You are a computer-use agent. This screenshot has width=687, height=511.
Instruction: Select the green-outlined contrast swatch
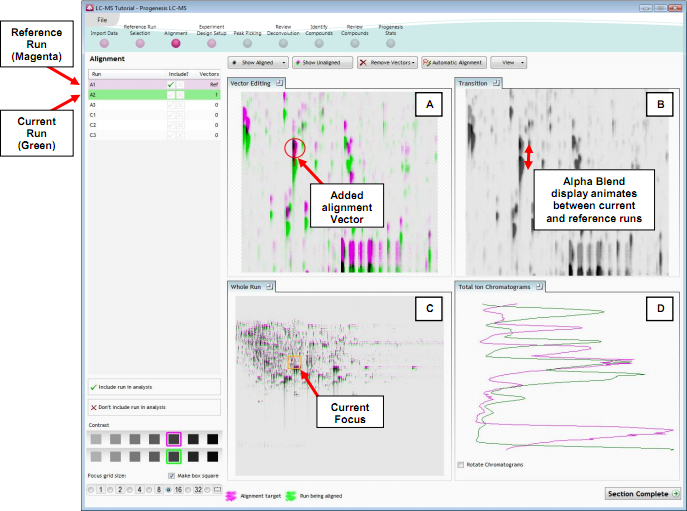[174, 457]
